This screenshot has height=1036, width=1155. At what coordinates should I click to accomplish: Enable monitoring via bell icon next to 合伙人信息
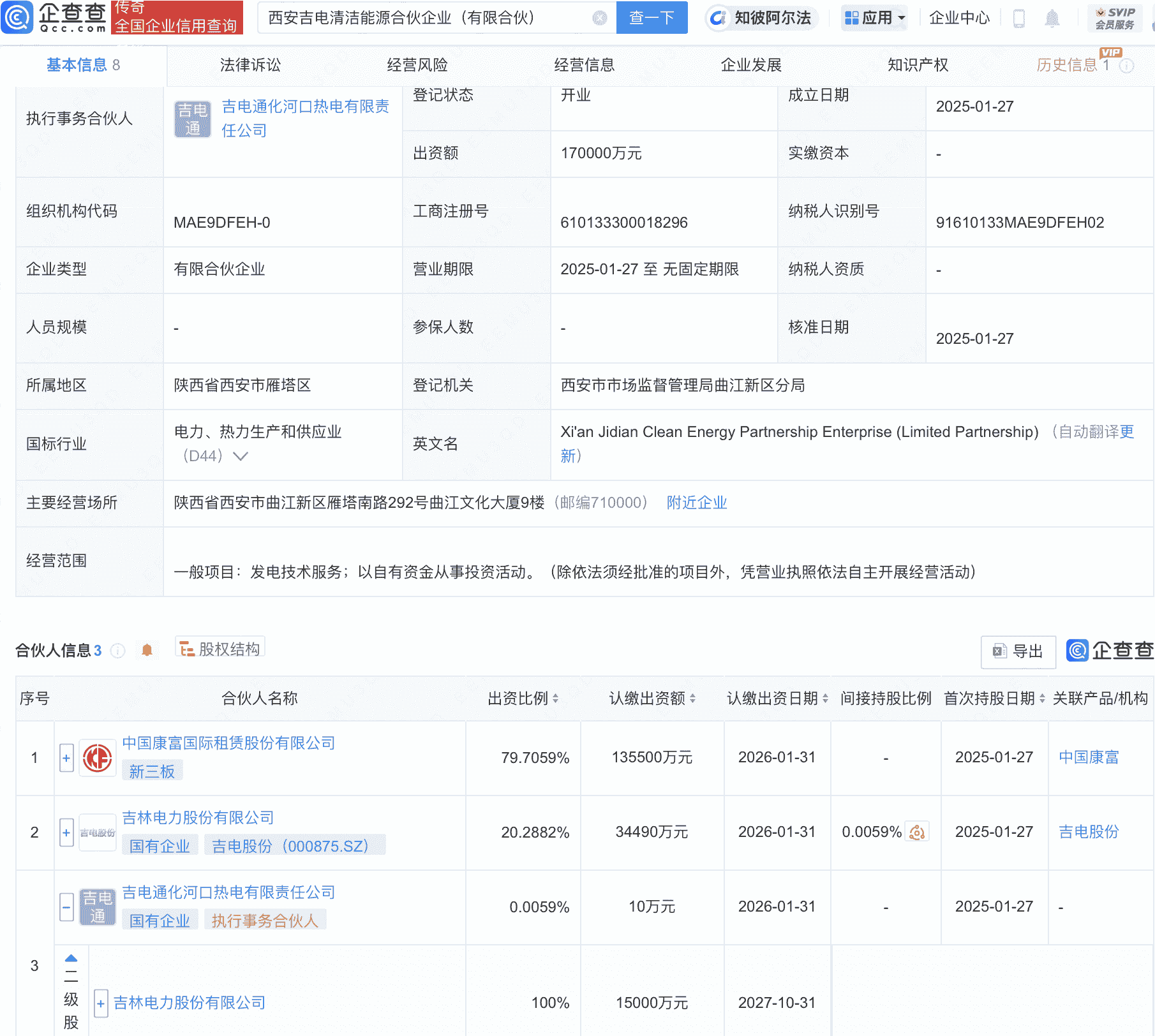point(146,649)
